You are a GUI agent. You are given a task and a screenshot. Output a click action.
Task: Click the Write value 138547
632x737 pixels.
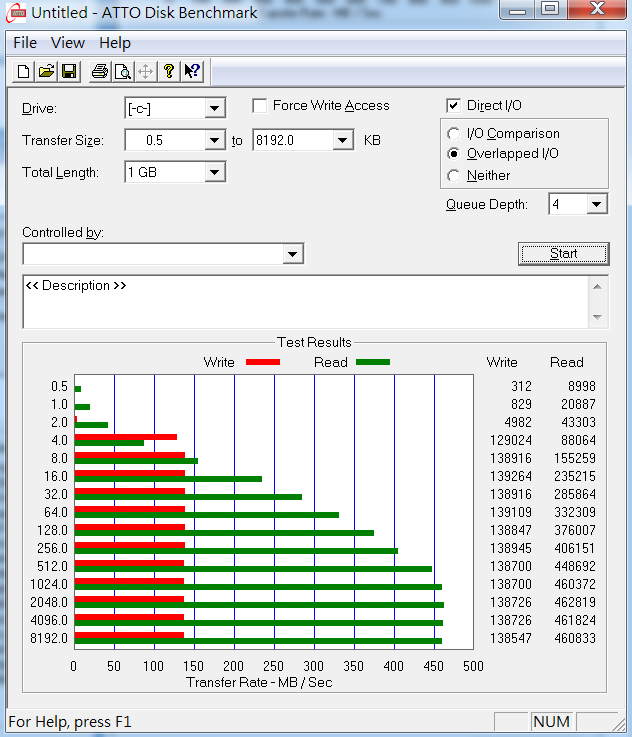click(x=511, y=638)
